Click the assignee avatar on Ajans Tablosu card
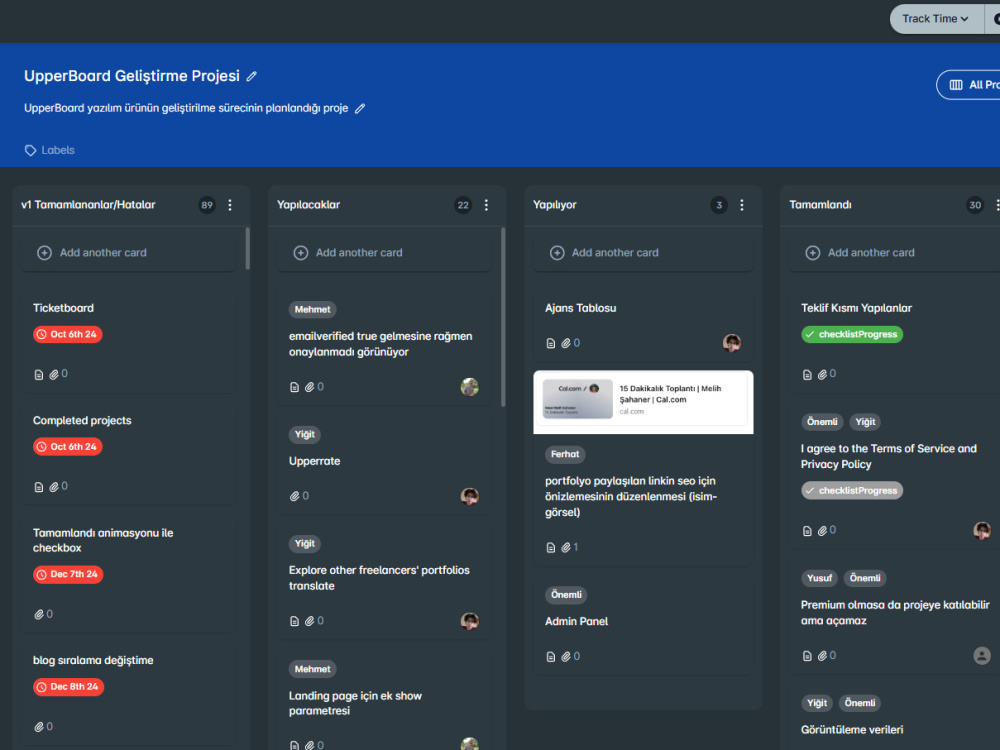 click(x=732, y=343)
